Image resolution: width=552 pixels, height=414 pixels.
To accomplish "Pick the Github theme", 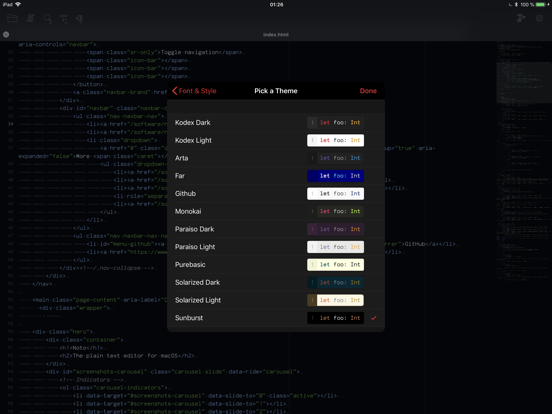I will (x=276, y=194).
